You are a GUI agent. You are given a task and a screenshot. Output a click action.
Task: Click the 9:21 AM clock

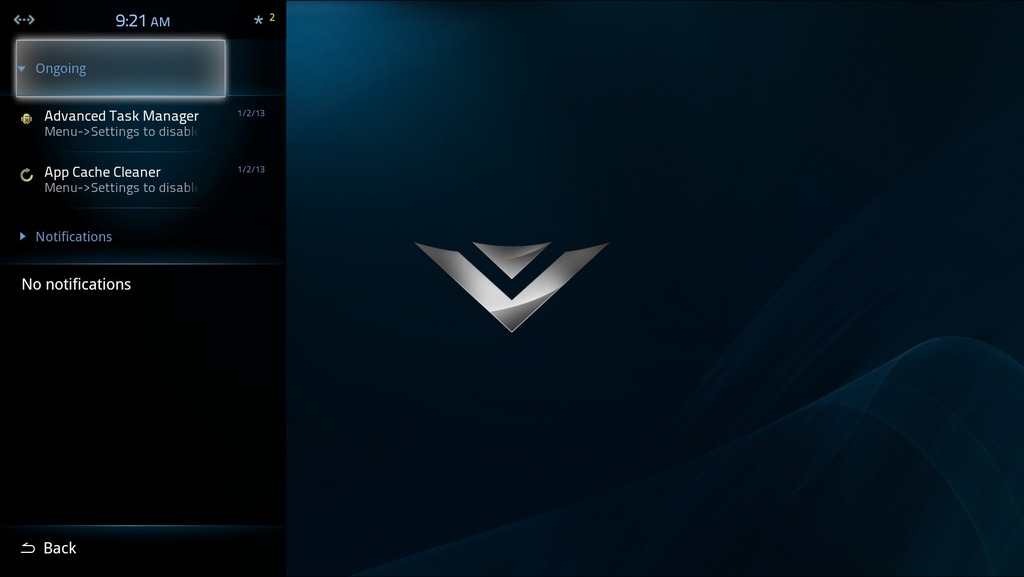(142, 21)
